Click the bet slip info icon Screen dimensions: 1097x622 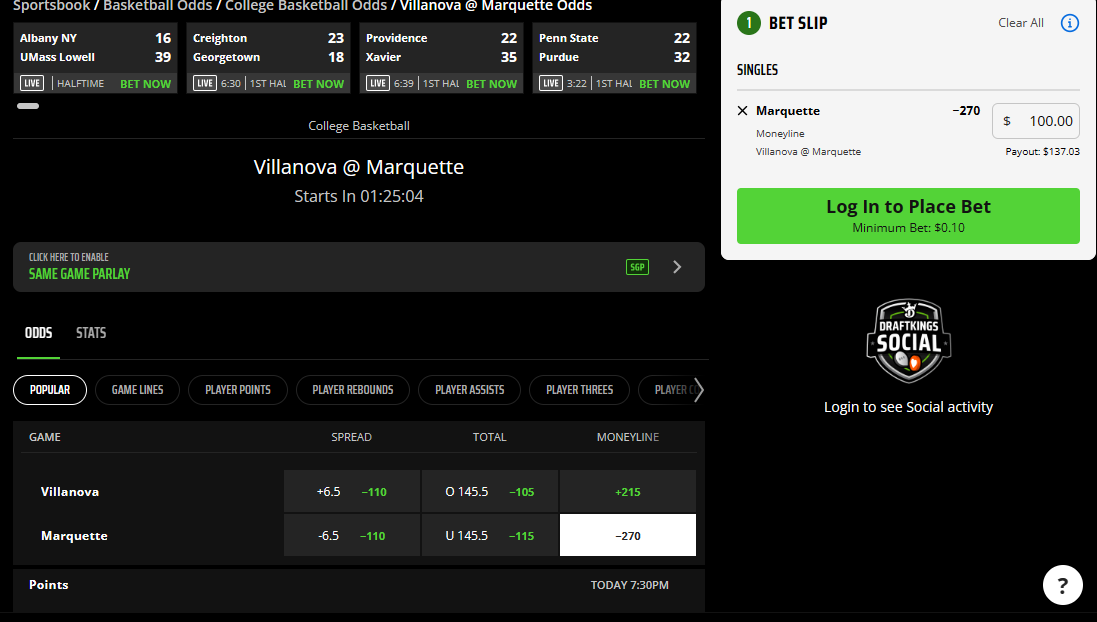click(1069, 23)
